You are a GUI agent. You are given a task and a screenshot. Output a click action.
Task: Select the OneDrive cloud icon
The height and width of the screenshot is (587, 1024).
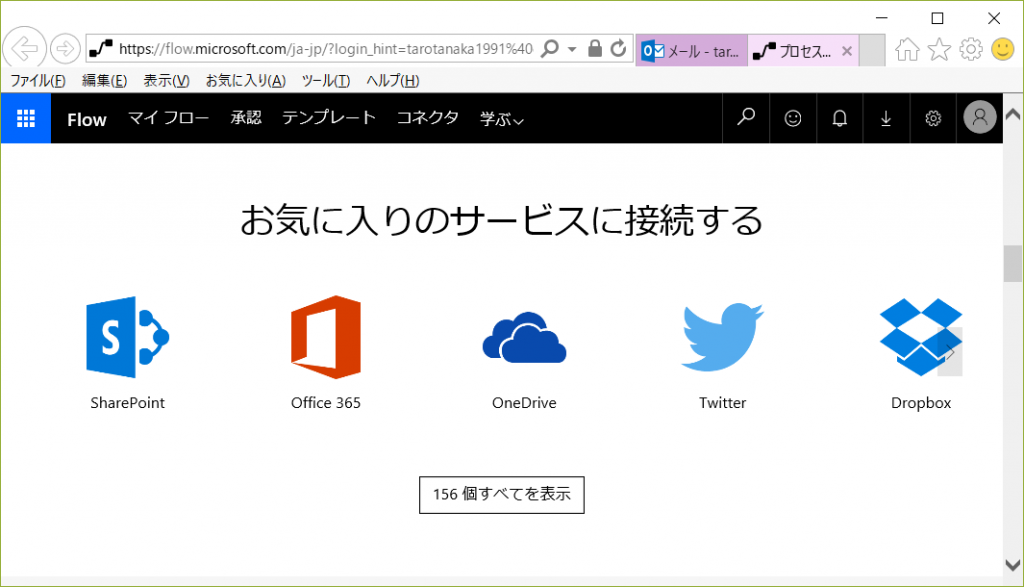pos(524,338)
